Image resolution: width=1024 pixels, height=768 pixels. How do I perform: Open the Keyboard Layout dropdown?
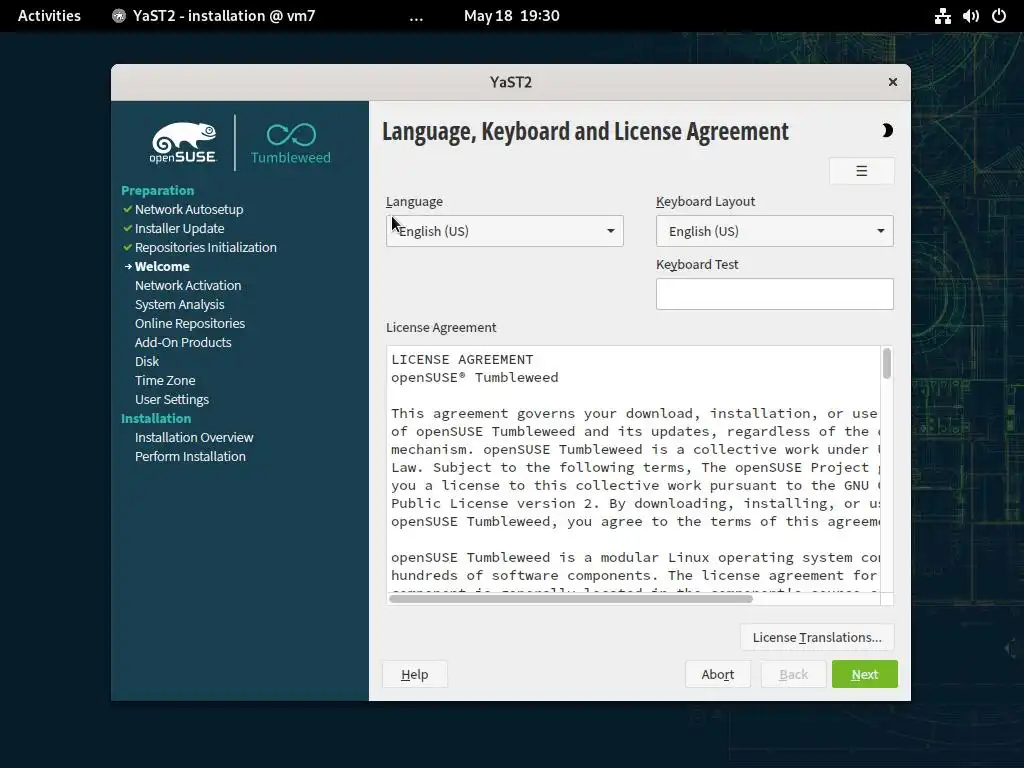point(775,231)
